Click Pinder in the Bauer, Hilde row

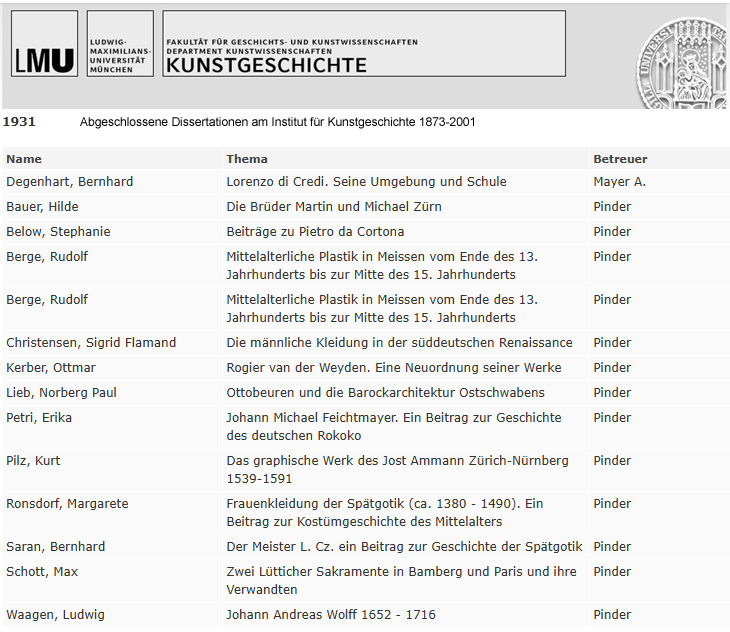pyautogui.click(x=612, y=207)
